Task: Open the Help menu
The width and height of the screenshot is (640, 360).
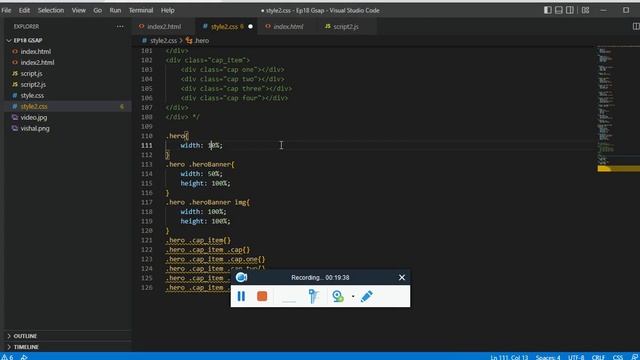Action: [x=167, y=10]
